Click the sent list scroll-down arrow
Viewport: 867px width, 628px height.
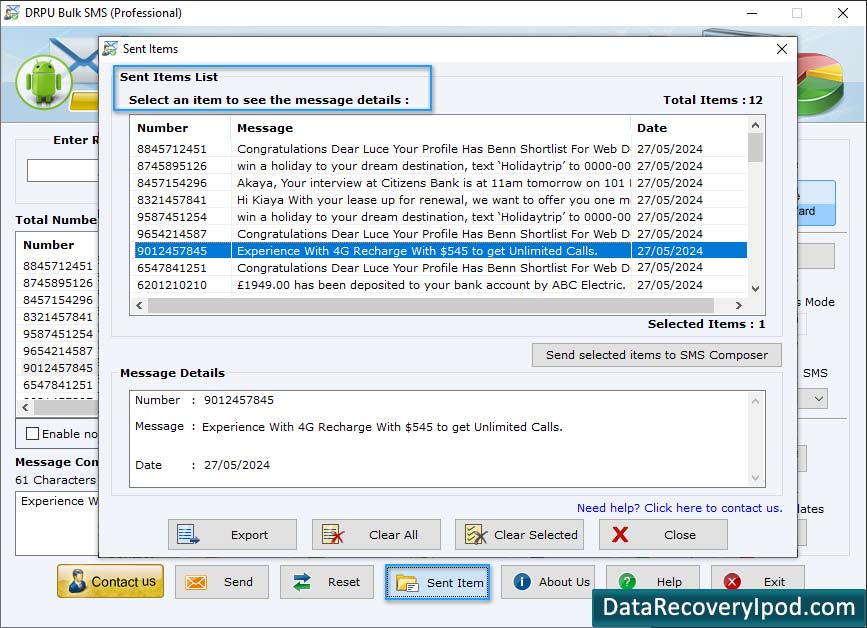coord(755,289)
